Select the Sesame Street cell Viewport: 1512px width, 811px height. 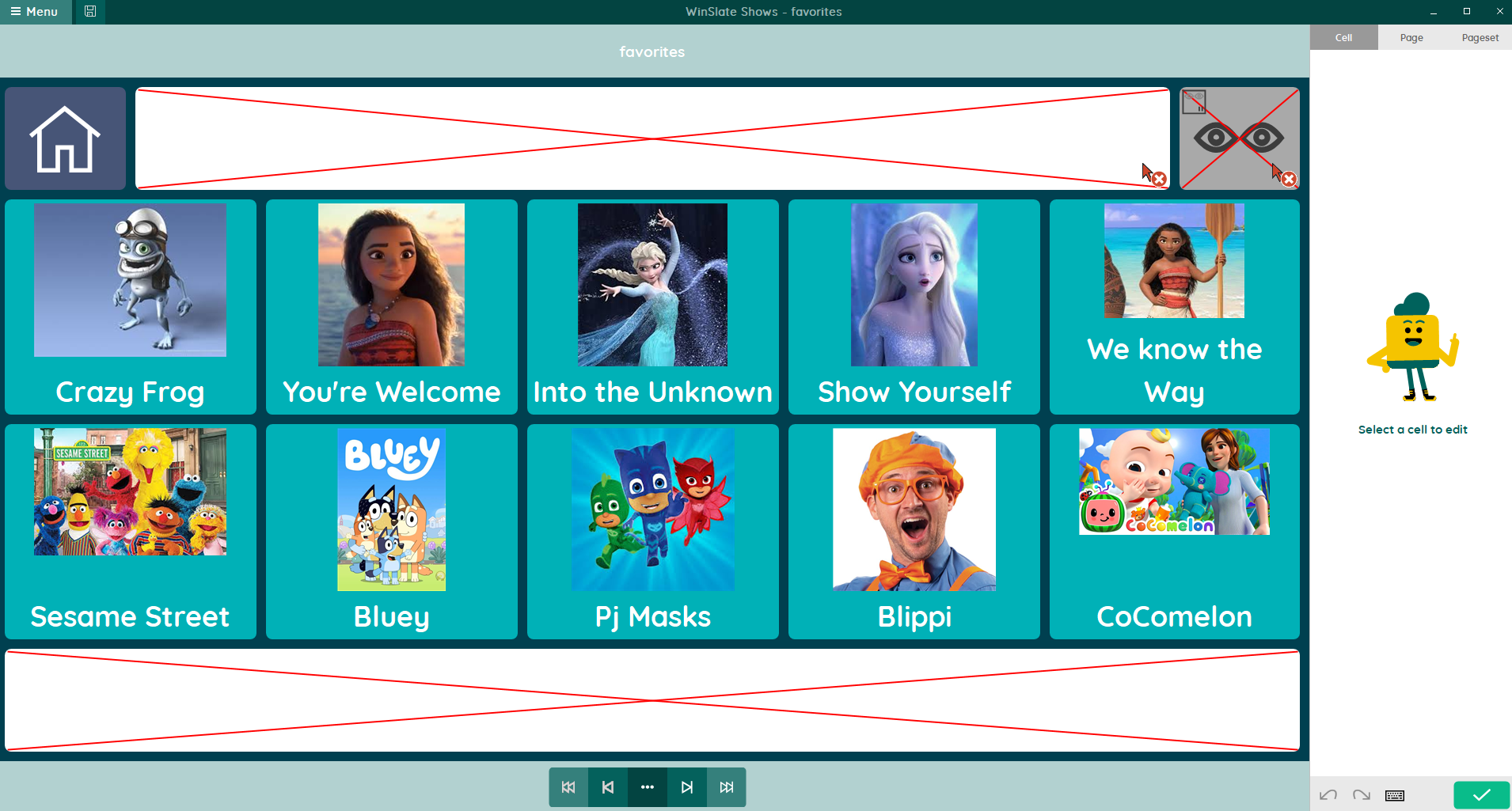click(x=131, y=532)
